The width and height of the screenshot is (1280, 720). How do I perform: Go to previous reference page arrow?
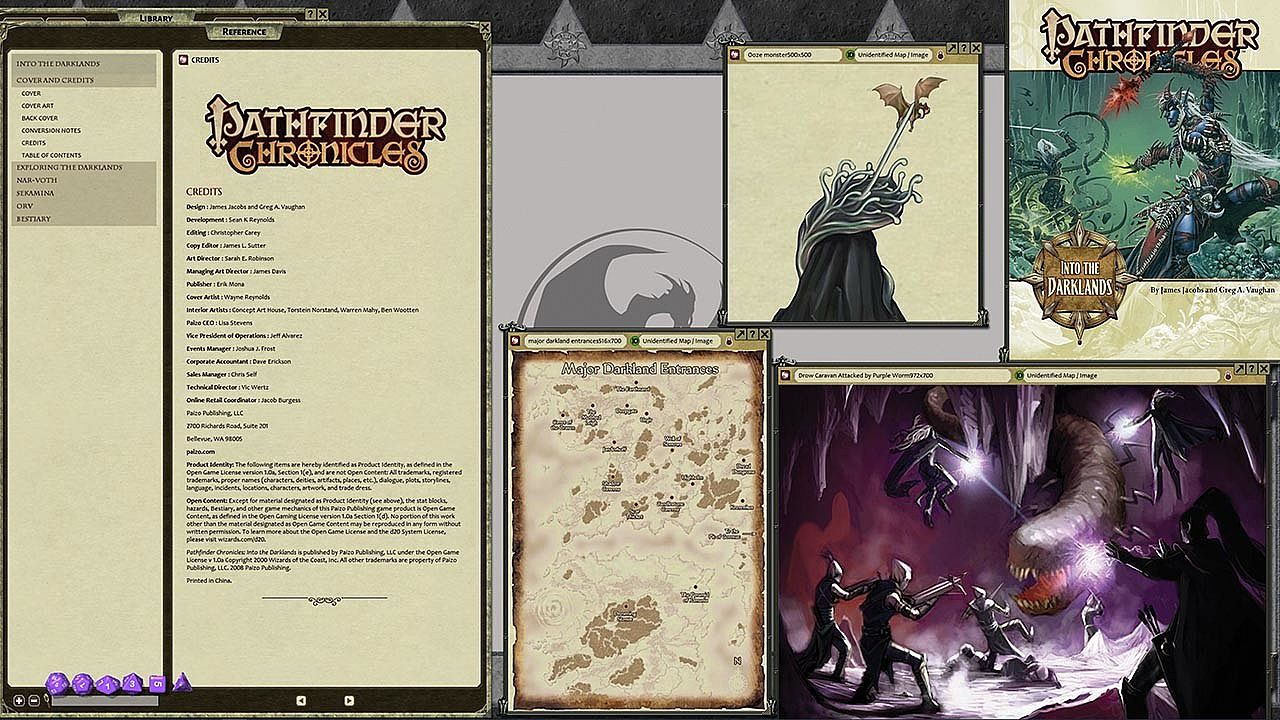[301, 700]
